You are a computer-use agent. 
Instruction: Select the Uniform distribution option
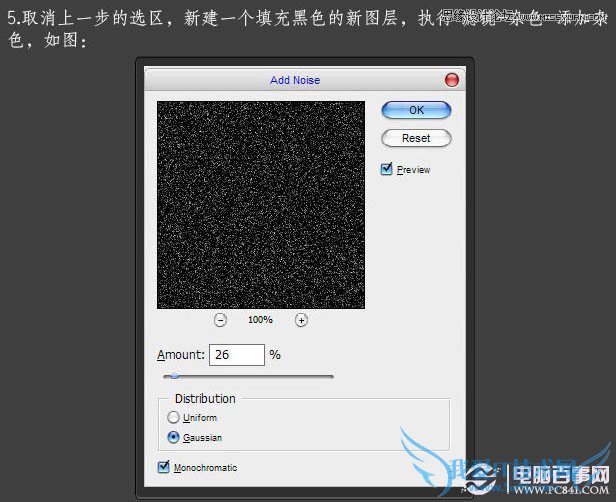pos(173,417)
